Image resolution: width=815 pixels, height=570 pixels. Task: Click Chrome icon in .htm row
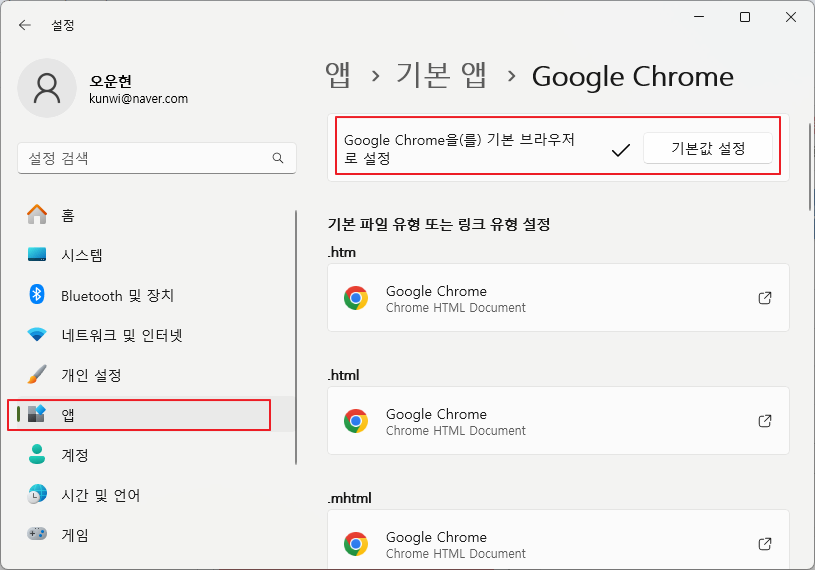pos(356,298)
